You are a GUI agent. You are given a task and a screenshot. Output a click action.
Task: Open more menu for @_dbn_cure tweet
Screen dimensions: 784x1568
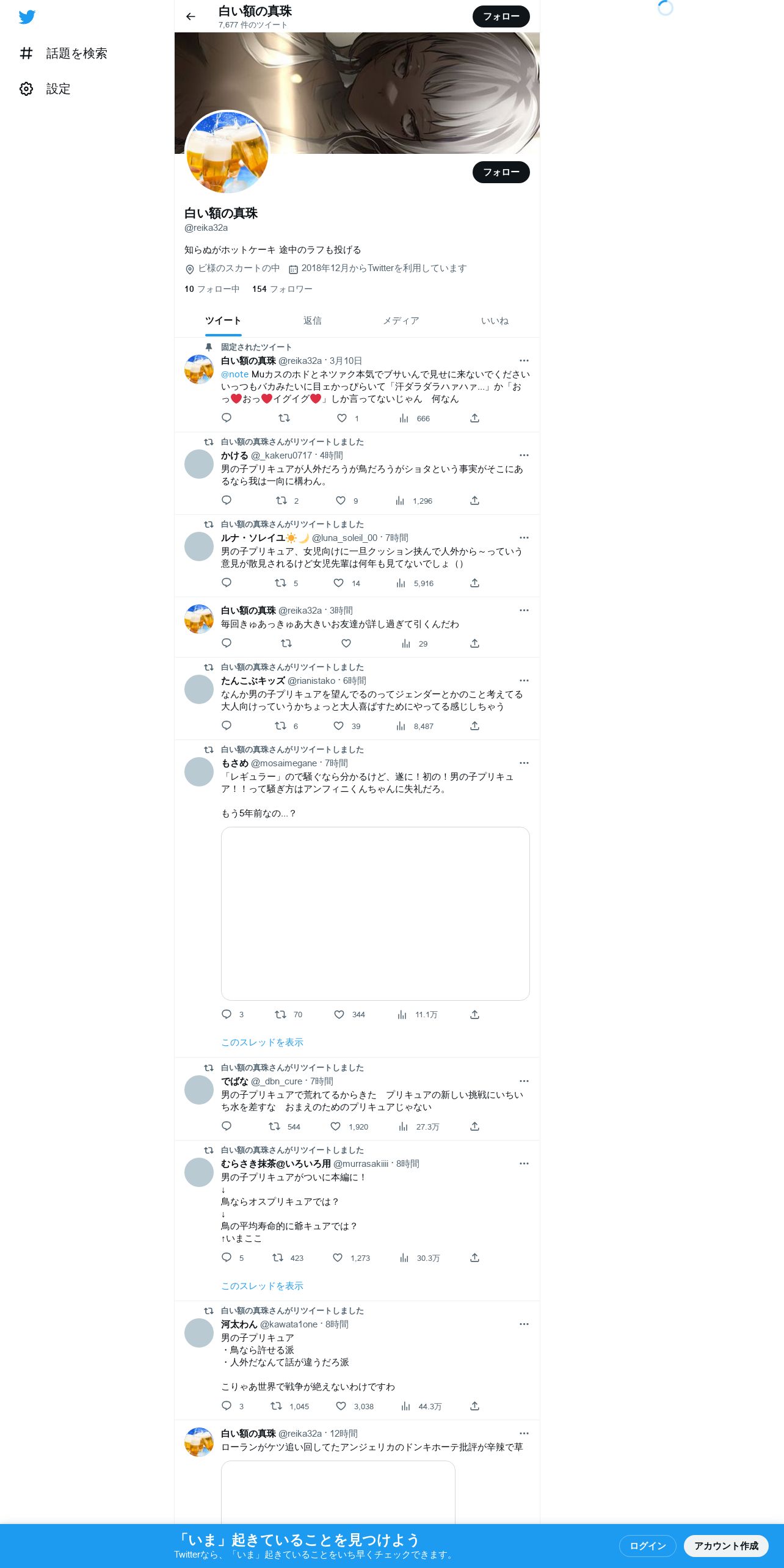pos(524,1081)
